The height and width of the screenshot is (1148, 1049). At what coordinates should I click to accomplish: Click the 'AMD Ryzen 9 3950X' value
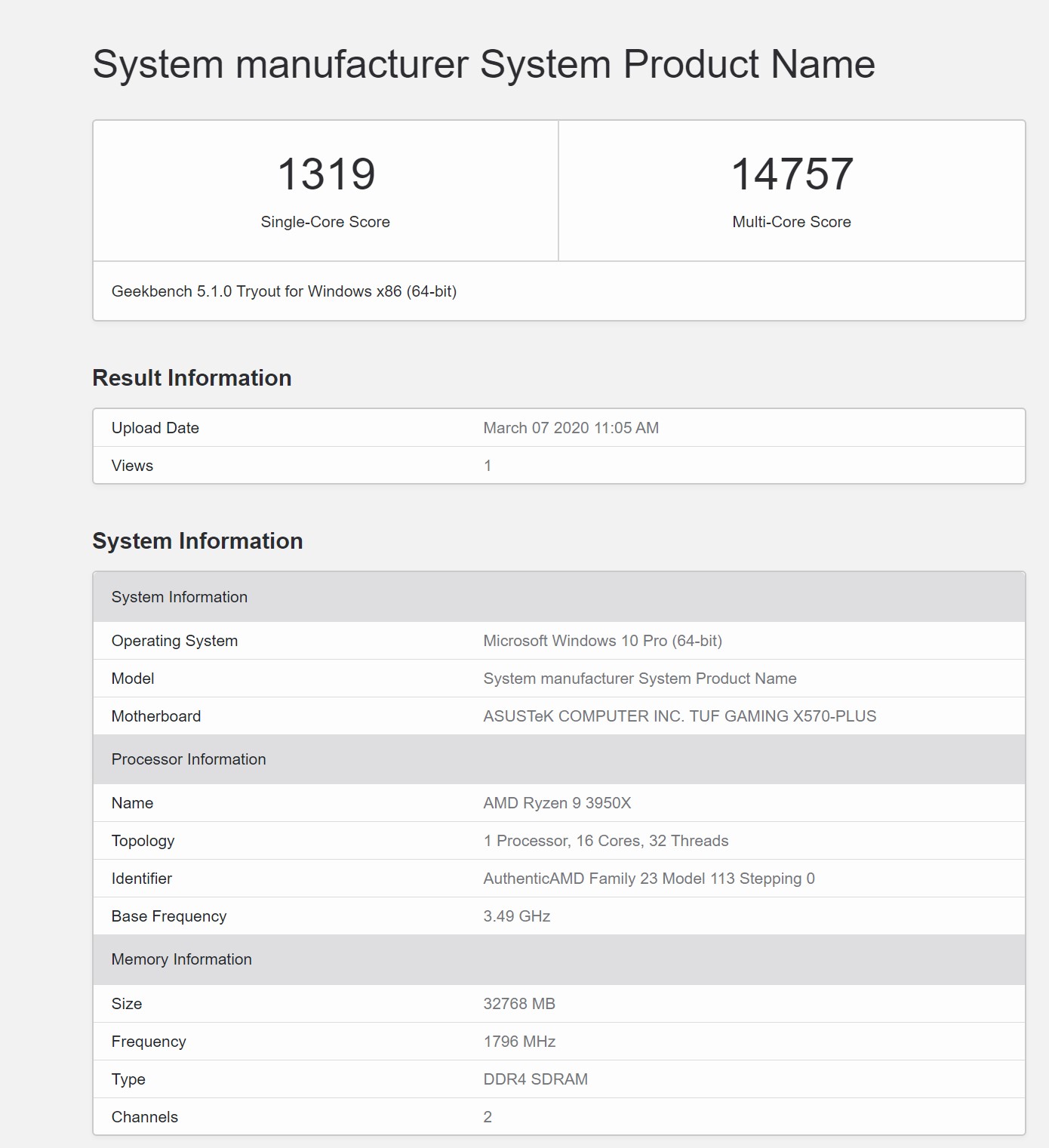[557, 803]
